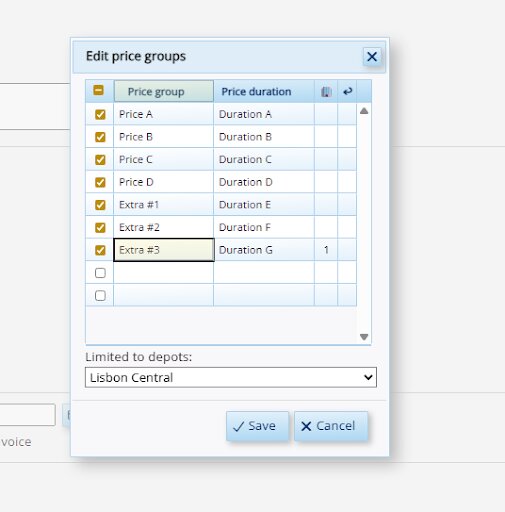Save the price group changes
Image resolution: width=505 pixels, height=512 pixels.
pos(257,426)
